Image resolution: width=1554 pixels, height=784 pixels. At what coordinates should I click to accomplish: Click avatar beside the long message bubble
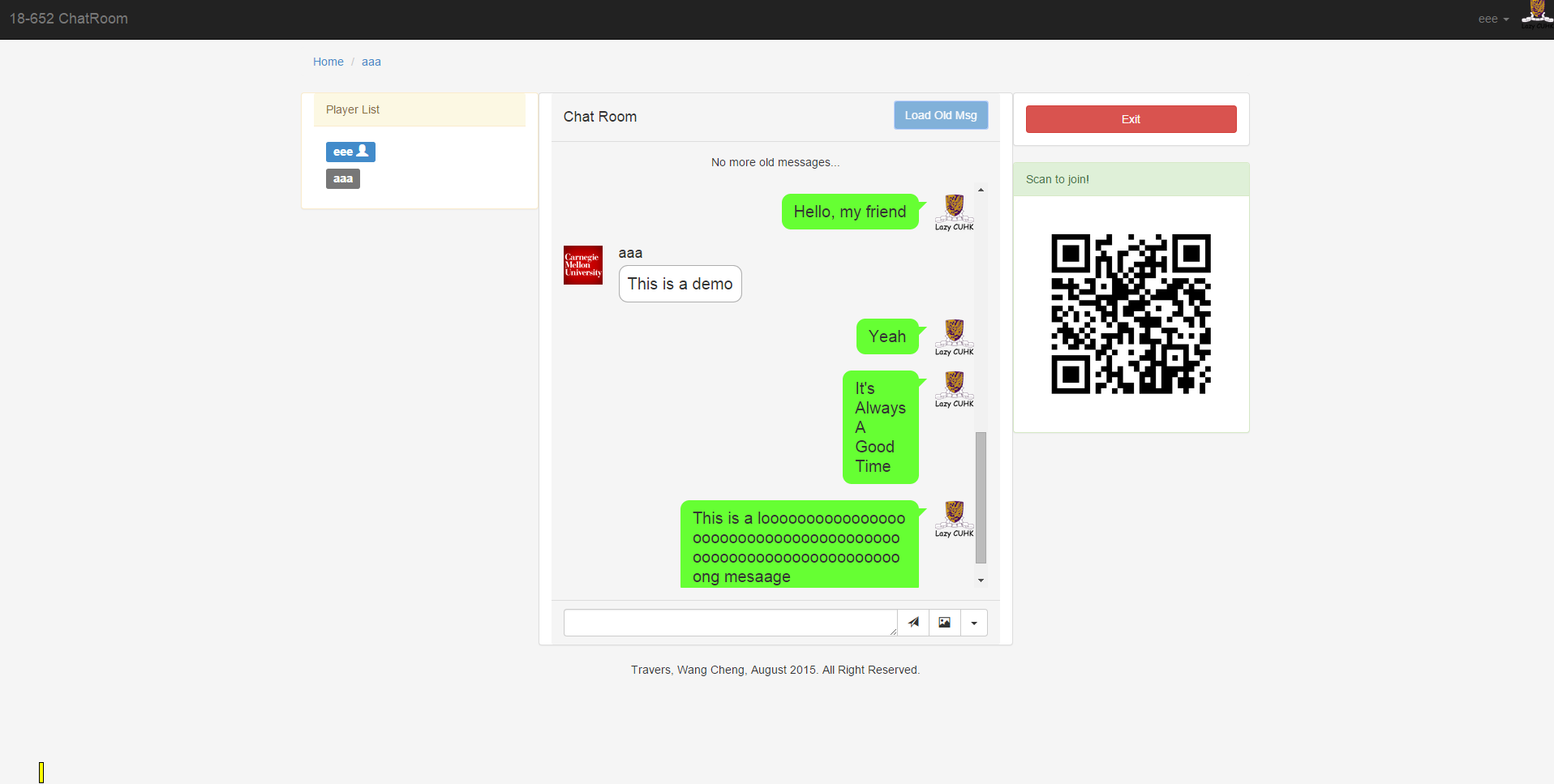click(955, 519)
